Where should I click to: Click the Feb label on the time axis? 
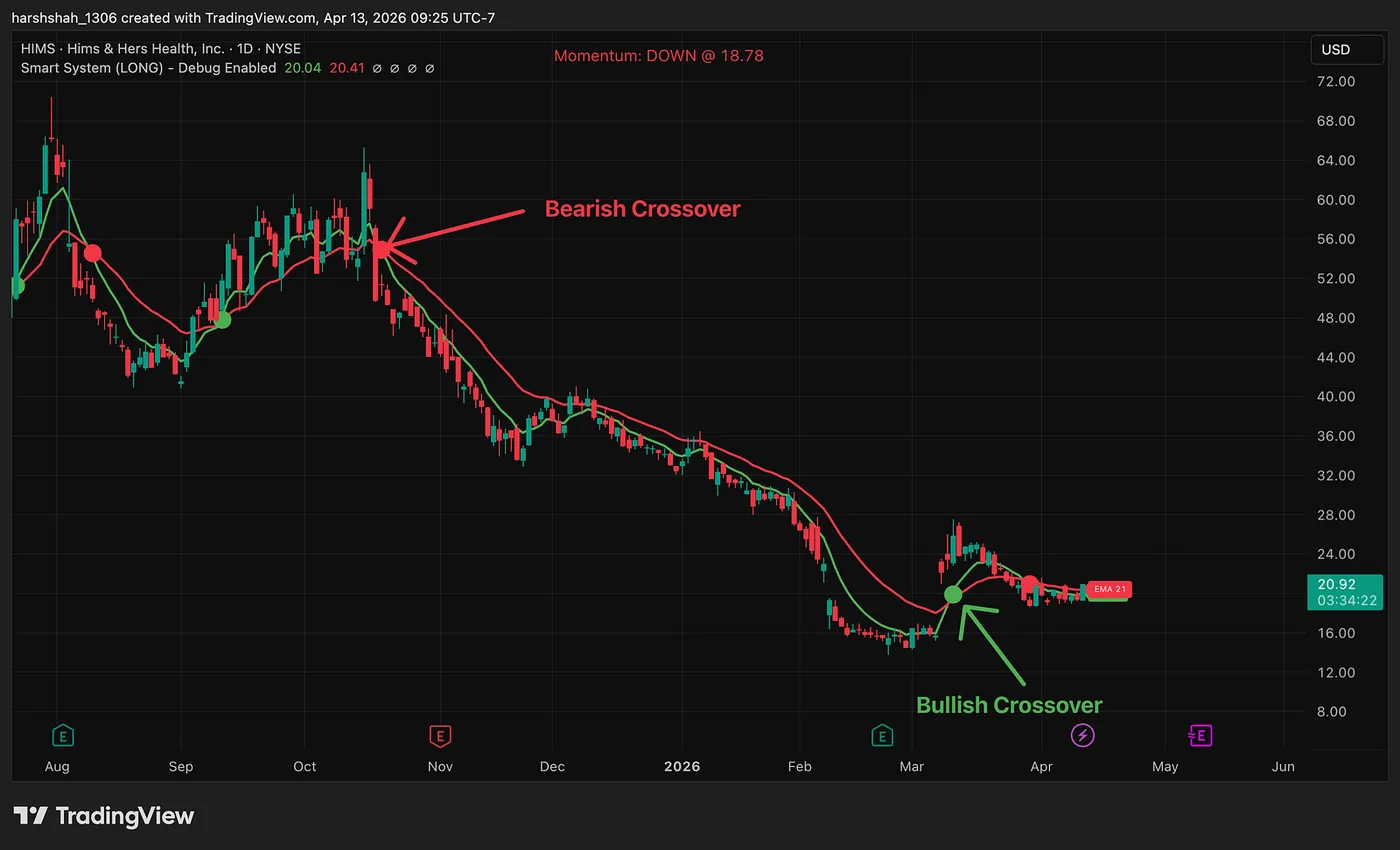pos(799,767)
